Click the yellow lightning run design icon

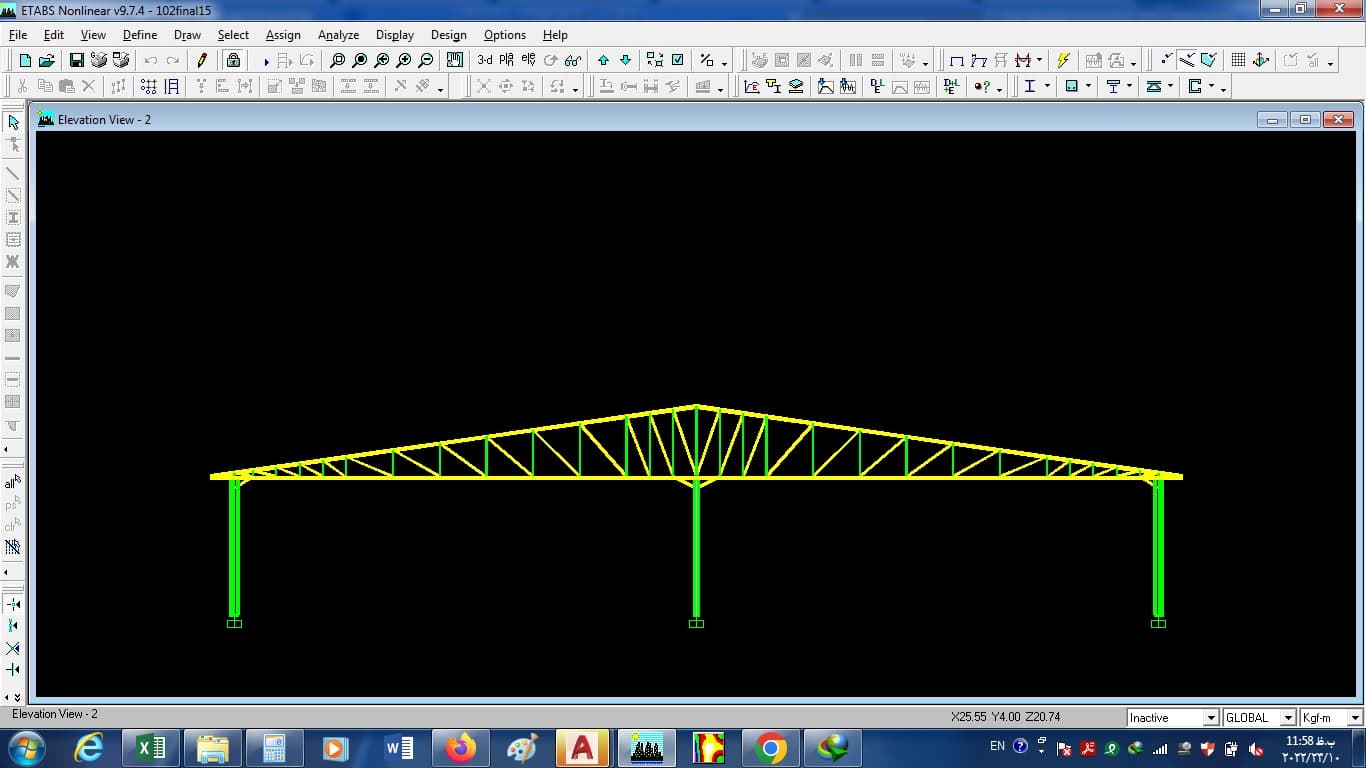1063,60
